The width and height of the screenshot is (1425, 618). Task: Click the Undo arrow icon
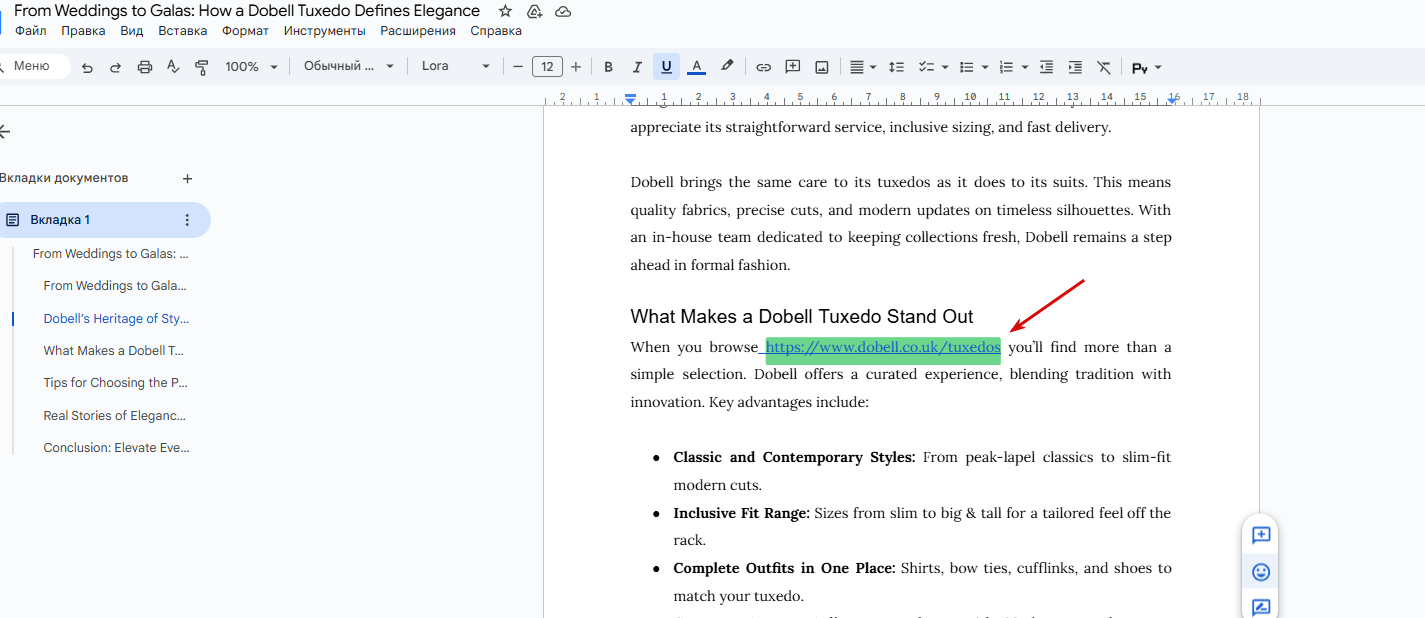87,67
